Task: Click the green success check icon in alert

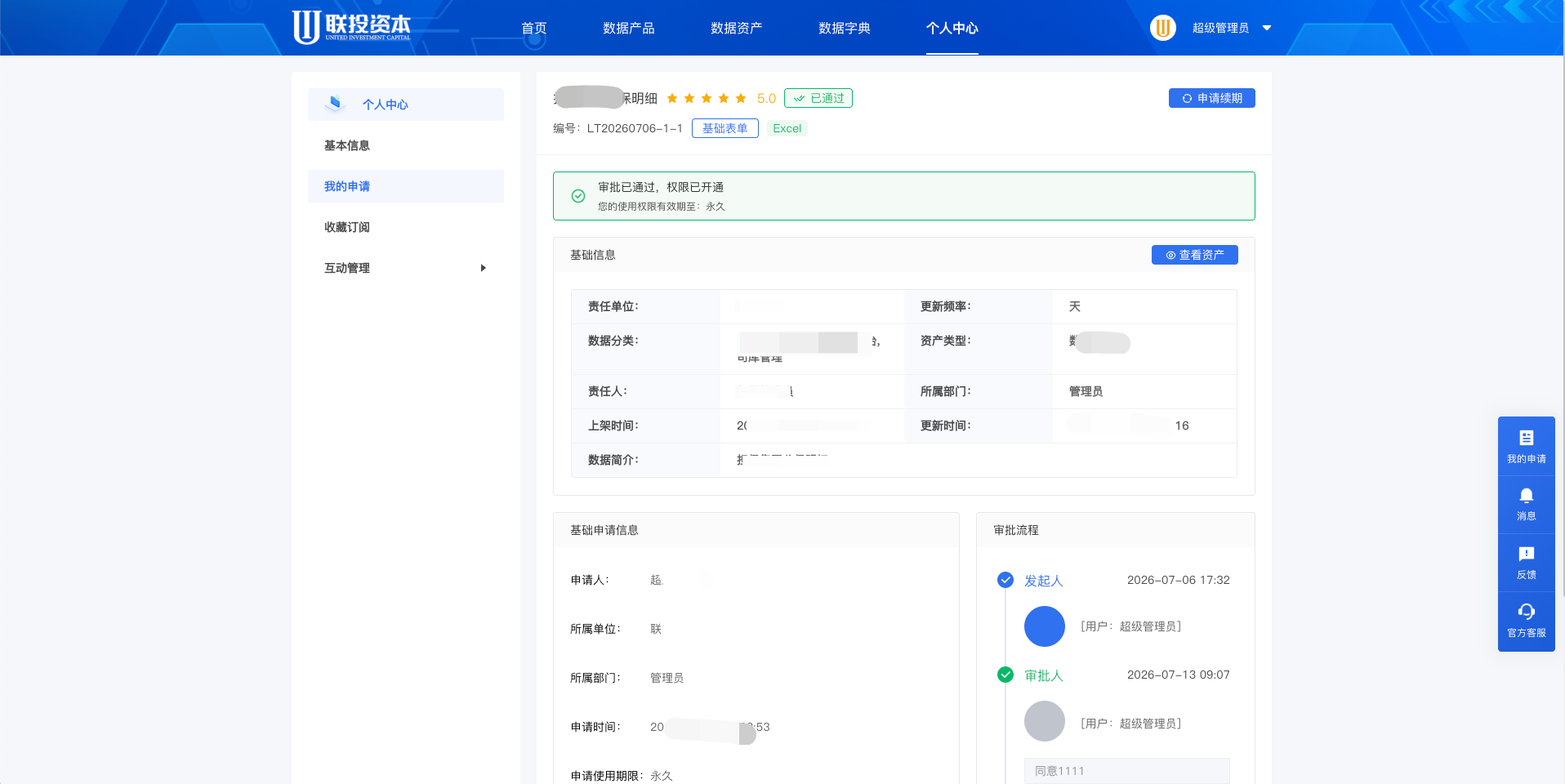Action: click(x=578, y=196)
